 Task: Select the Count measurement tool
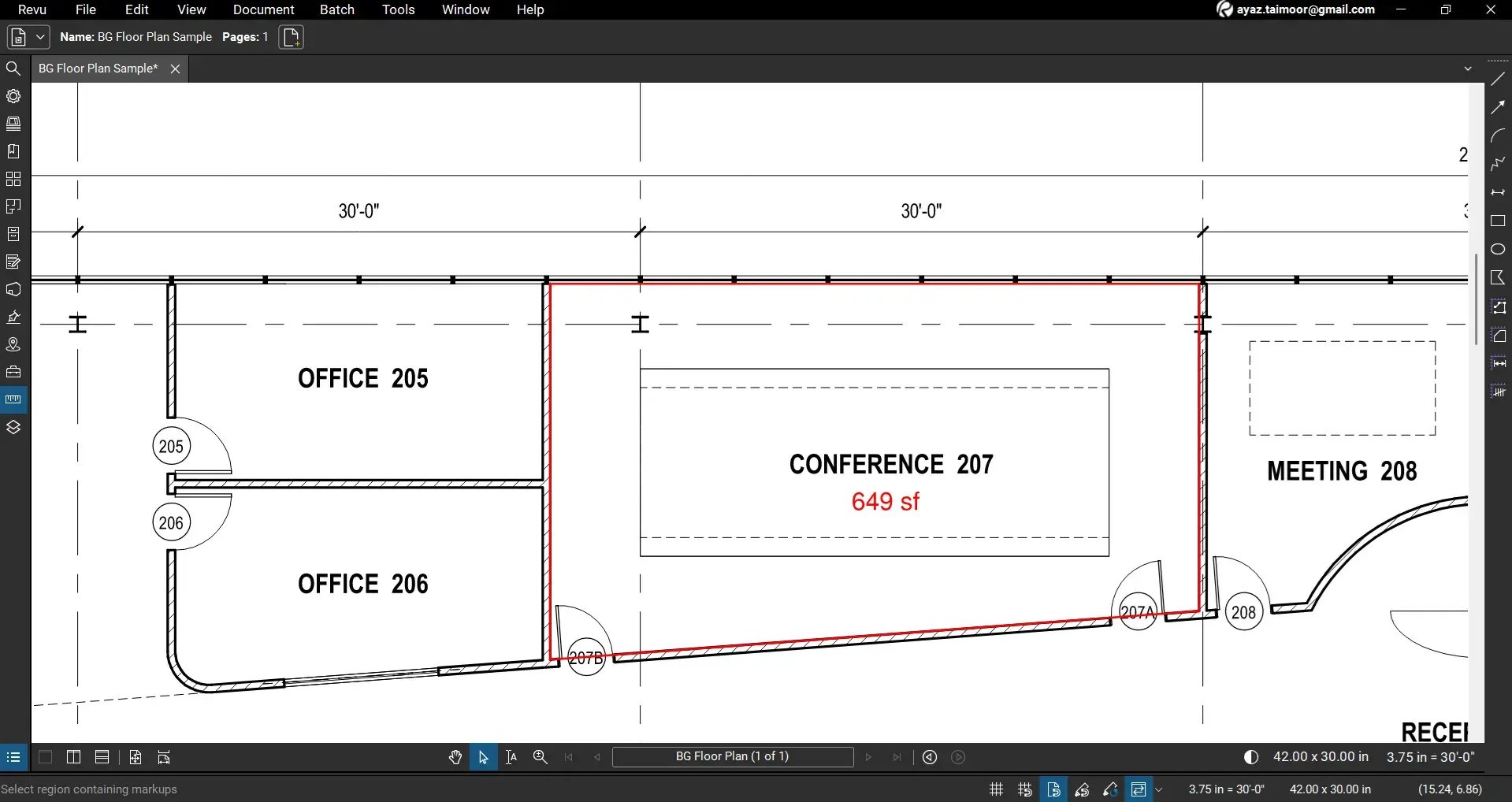[1498, 392]
